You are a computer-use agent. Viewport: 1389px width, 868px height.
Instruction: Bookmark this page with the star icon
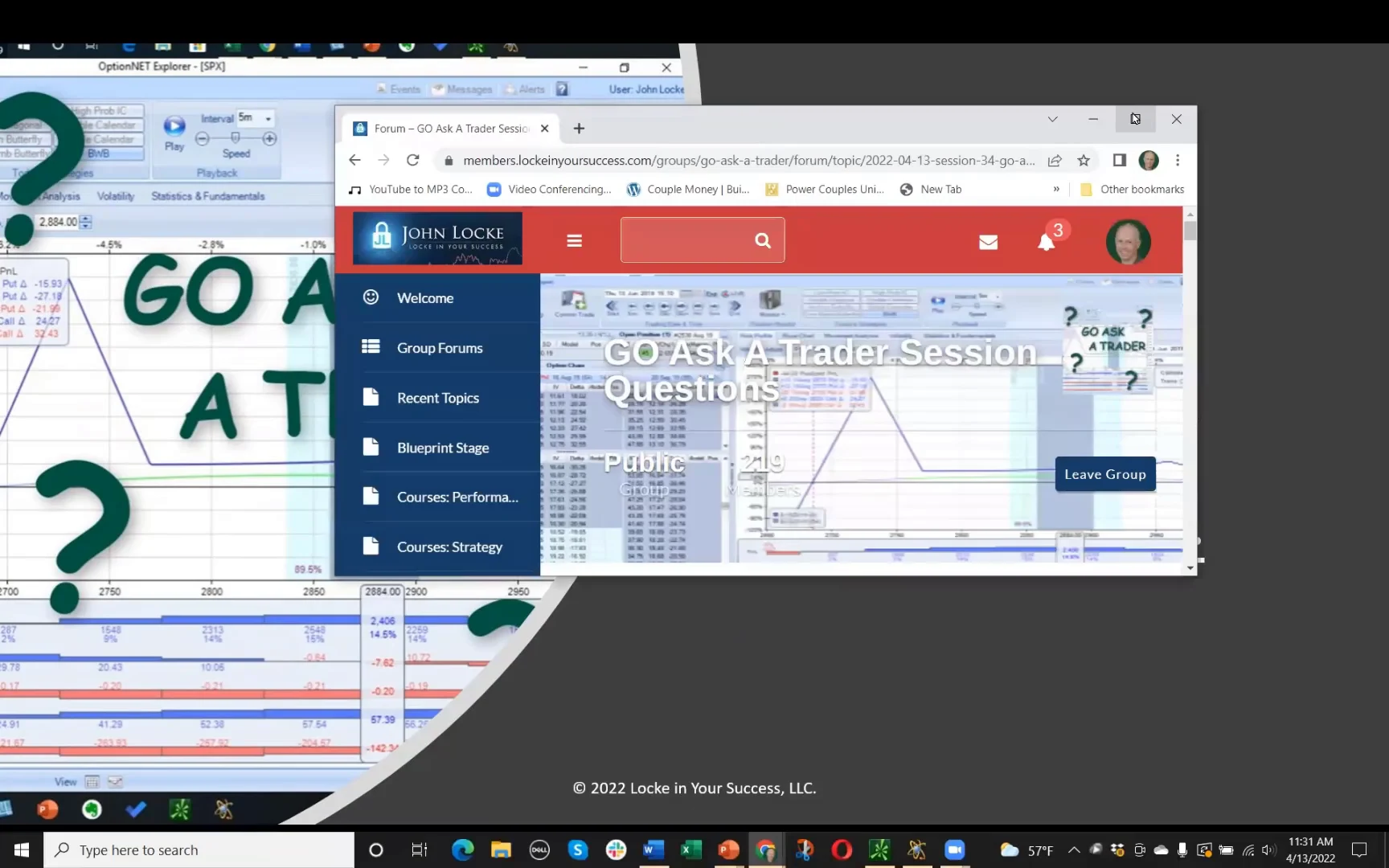1084,160
